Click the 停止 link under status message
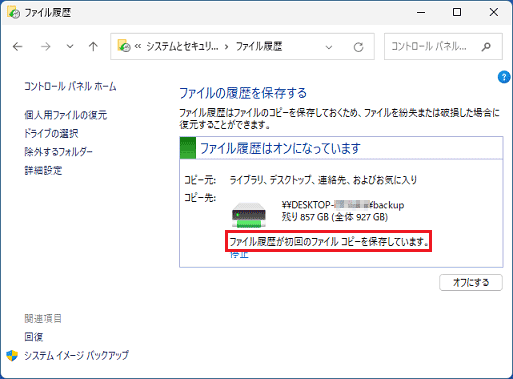 [x=239, y=255]
